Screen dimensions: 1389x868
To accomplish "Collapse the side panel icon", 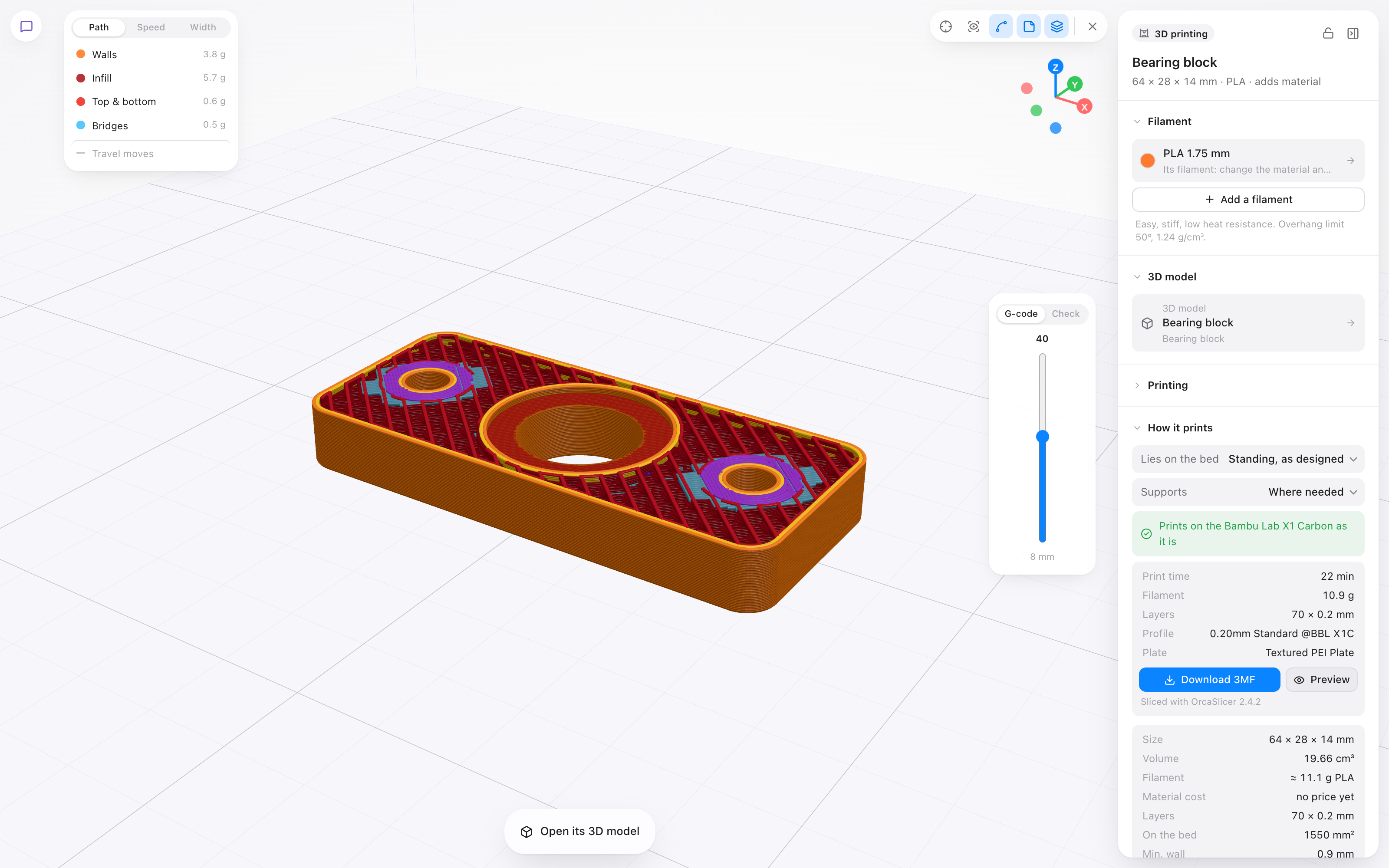I will [x=1353, y=33].
